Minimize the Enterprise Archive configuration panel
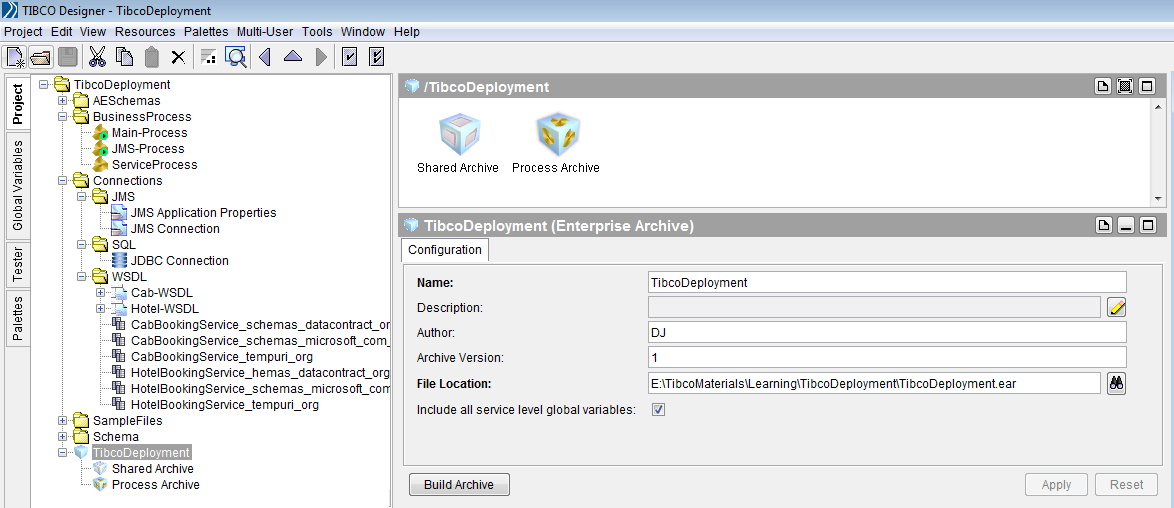Screen dimensions: 1174x508 coord(1125,226)
